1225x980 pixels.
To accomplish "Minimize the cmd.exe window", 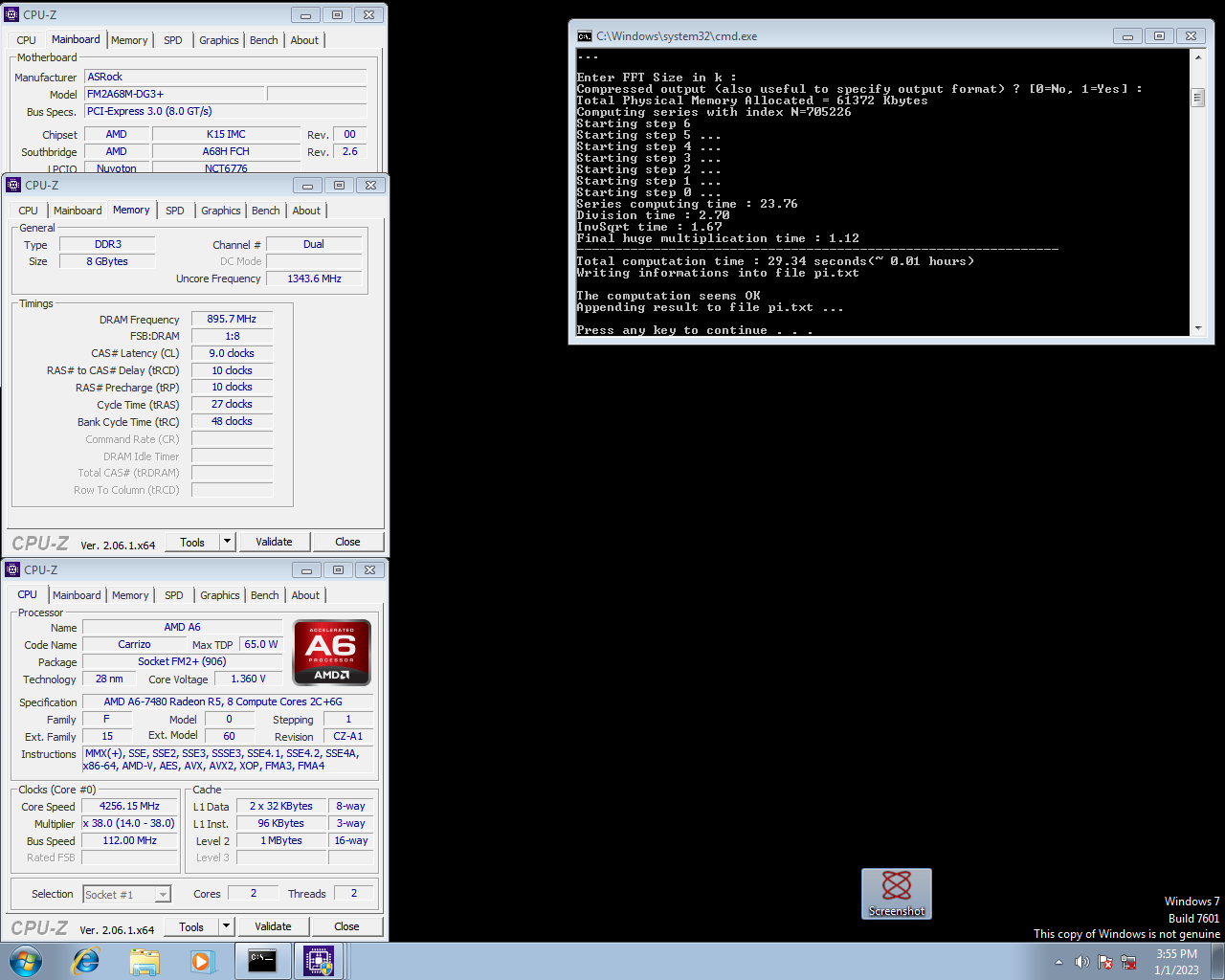I will click(1127, 36).
